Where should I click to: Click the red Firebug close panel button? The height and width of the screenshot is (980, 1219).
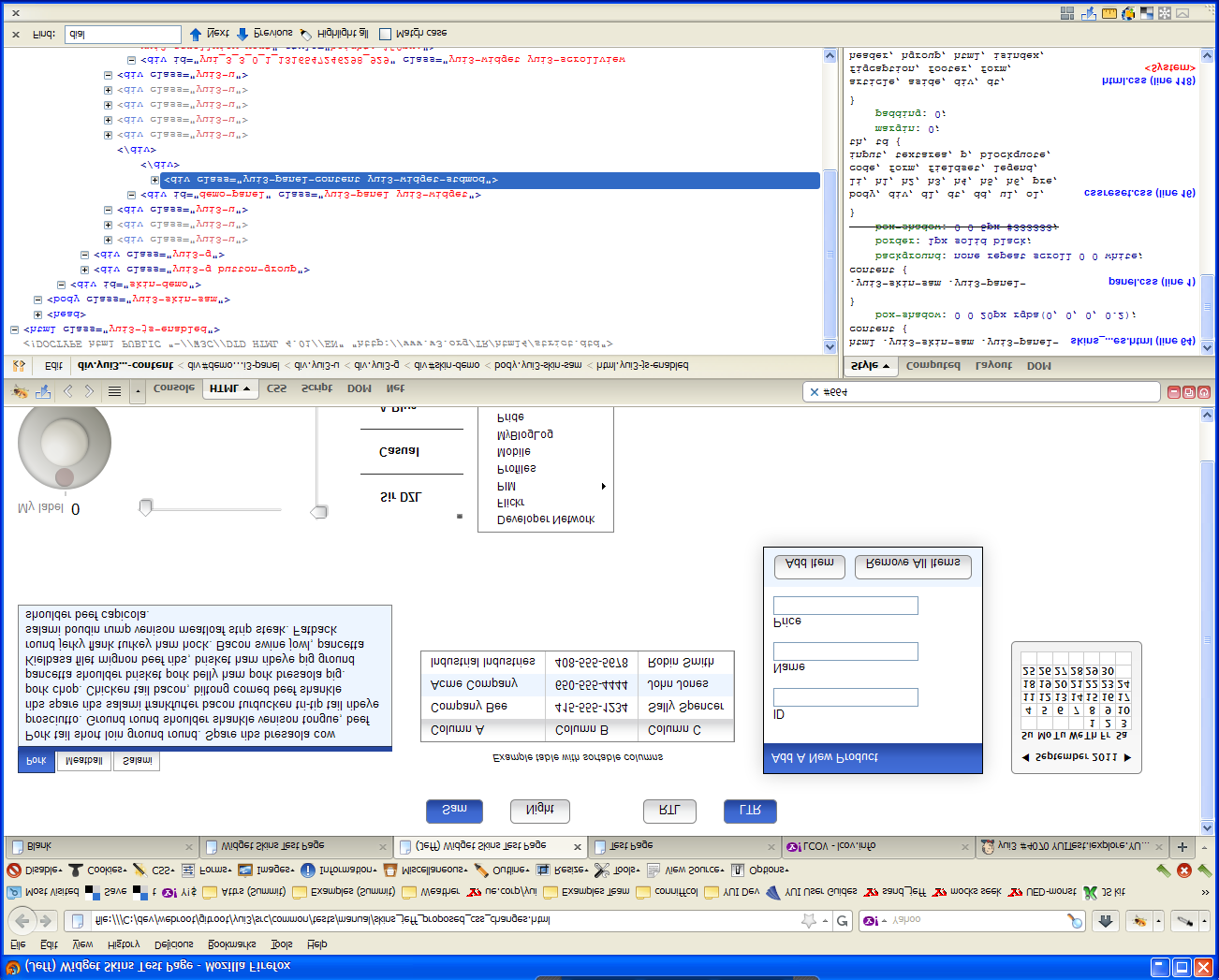click(1204, 392)
